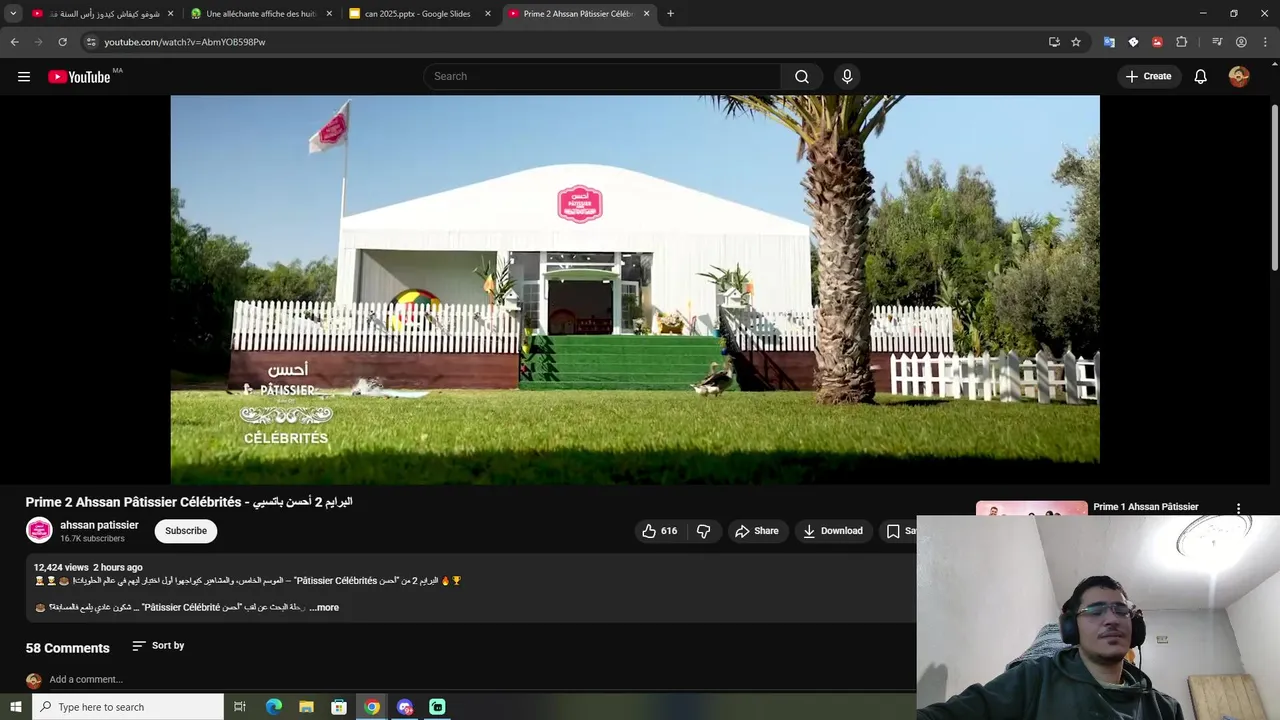Open Microsoft Store from taskbar
The width and height of the screenshot is (1280, 720).
pyautogui.click(x=339, y=707)
